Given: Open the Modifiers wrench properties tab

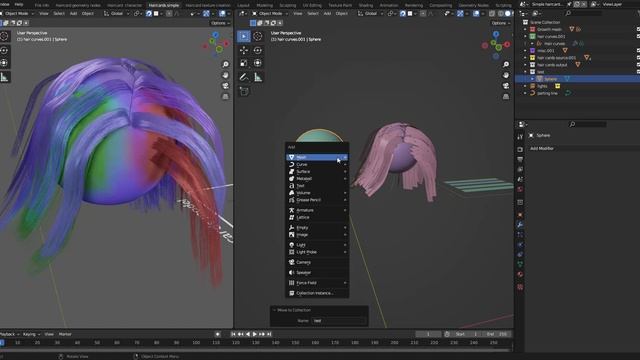Looking at the screenshot, I should point(520,224).
